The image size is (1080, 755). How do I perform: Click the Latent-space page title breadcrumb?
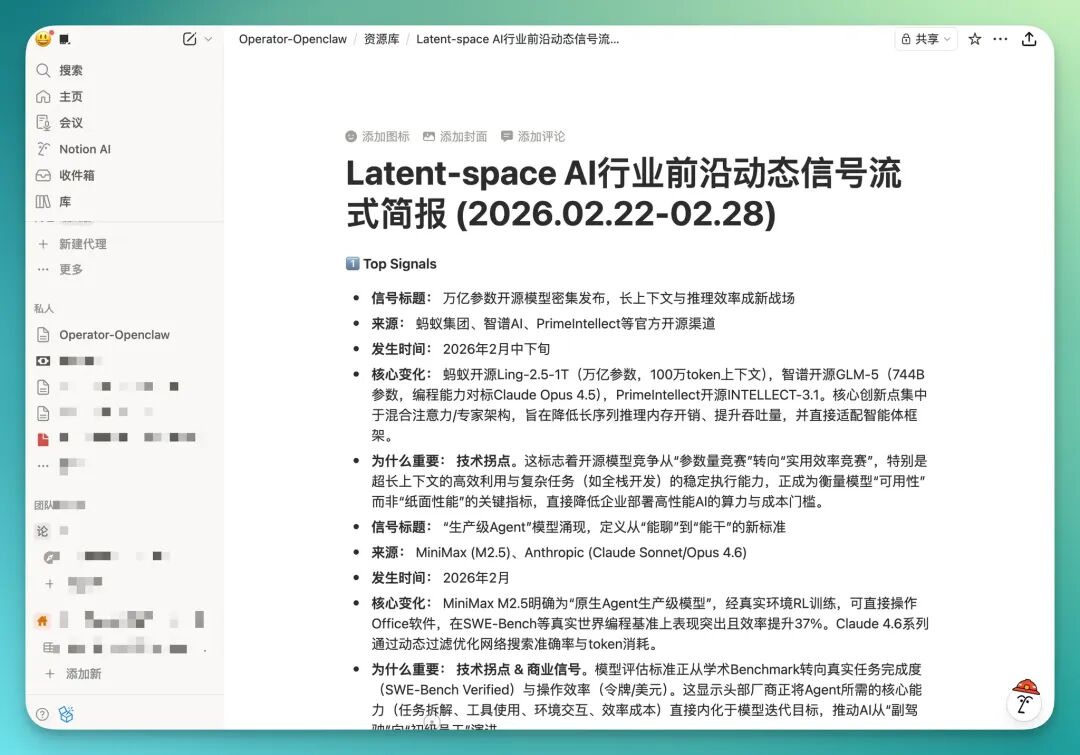pos(517,39)
